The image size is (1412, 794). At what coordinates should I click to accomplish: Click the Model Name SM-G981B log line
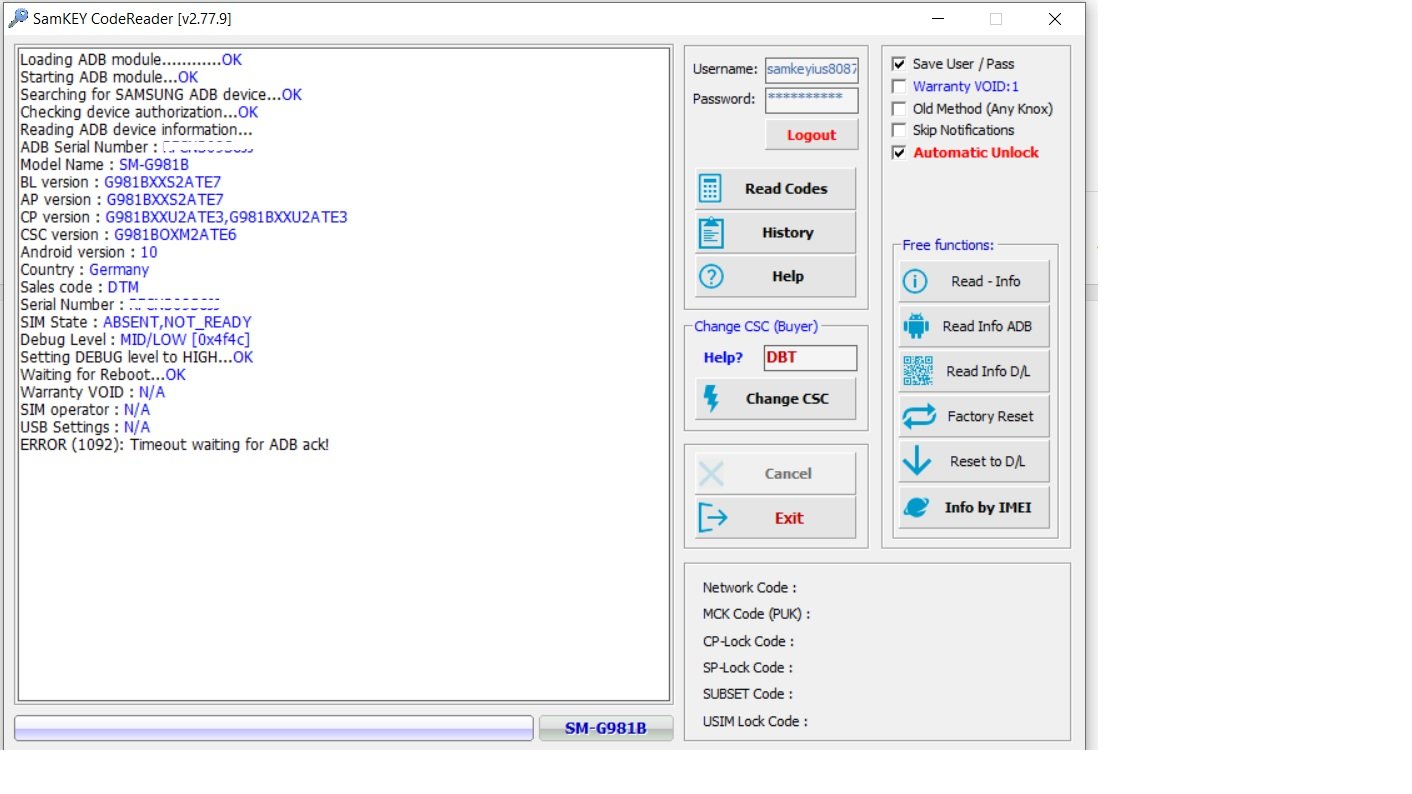click(105, 165)
